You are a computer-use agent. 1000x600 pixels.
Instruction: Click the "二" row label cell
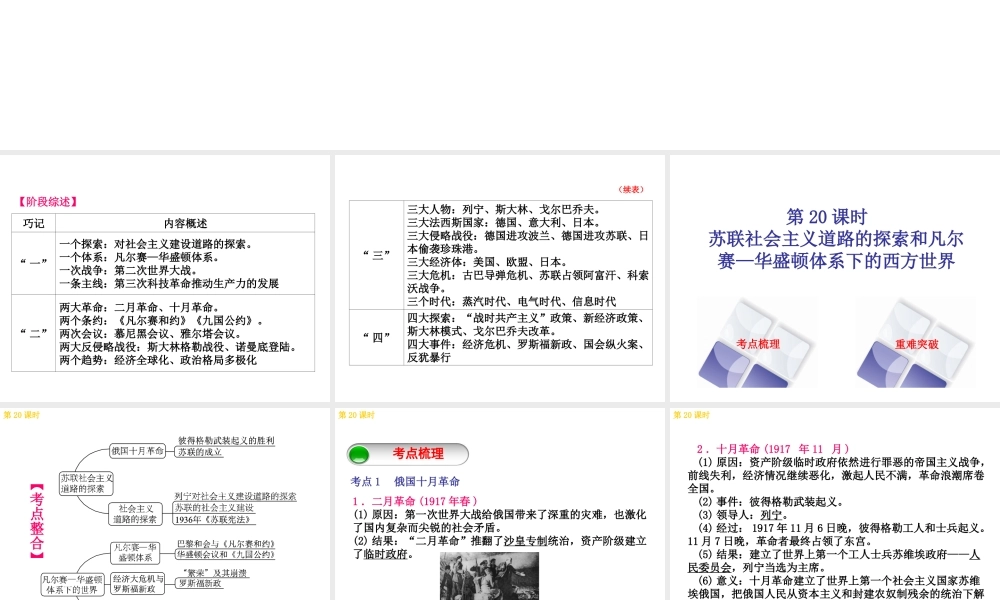click(x=33, y=333)
